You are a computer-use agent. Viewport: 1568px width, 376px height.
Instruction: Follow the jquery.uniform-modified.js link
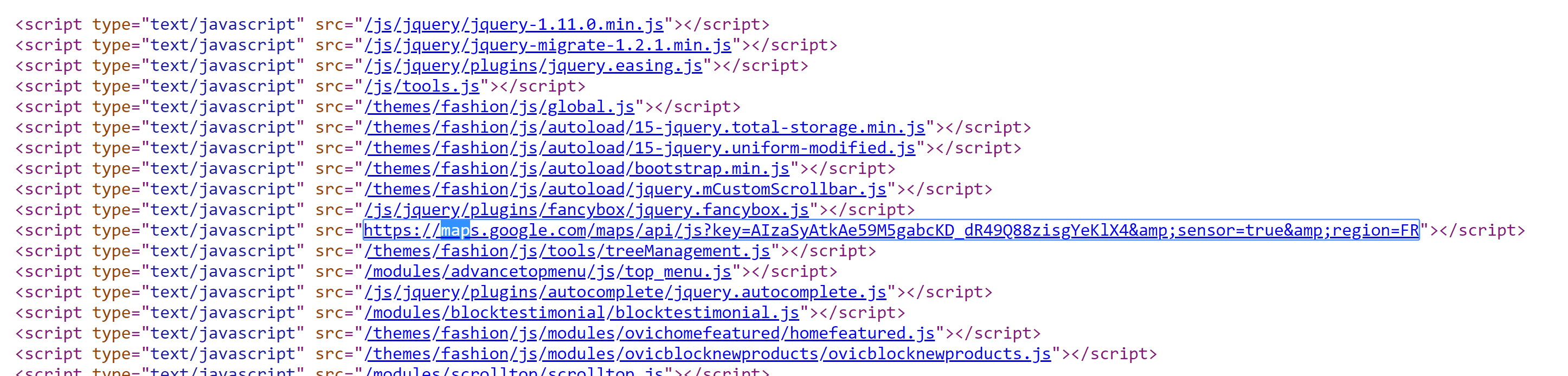point(640,148)
